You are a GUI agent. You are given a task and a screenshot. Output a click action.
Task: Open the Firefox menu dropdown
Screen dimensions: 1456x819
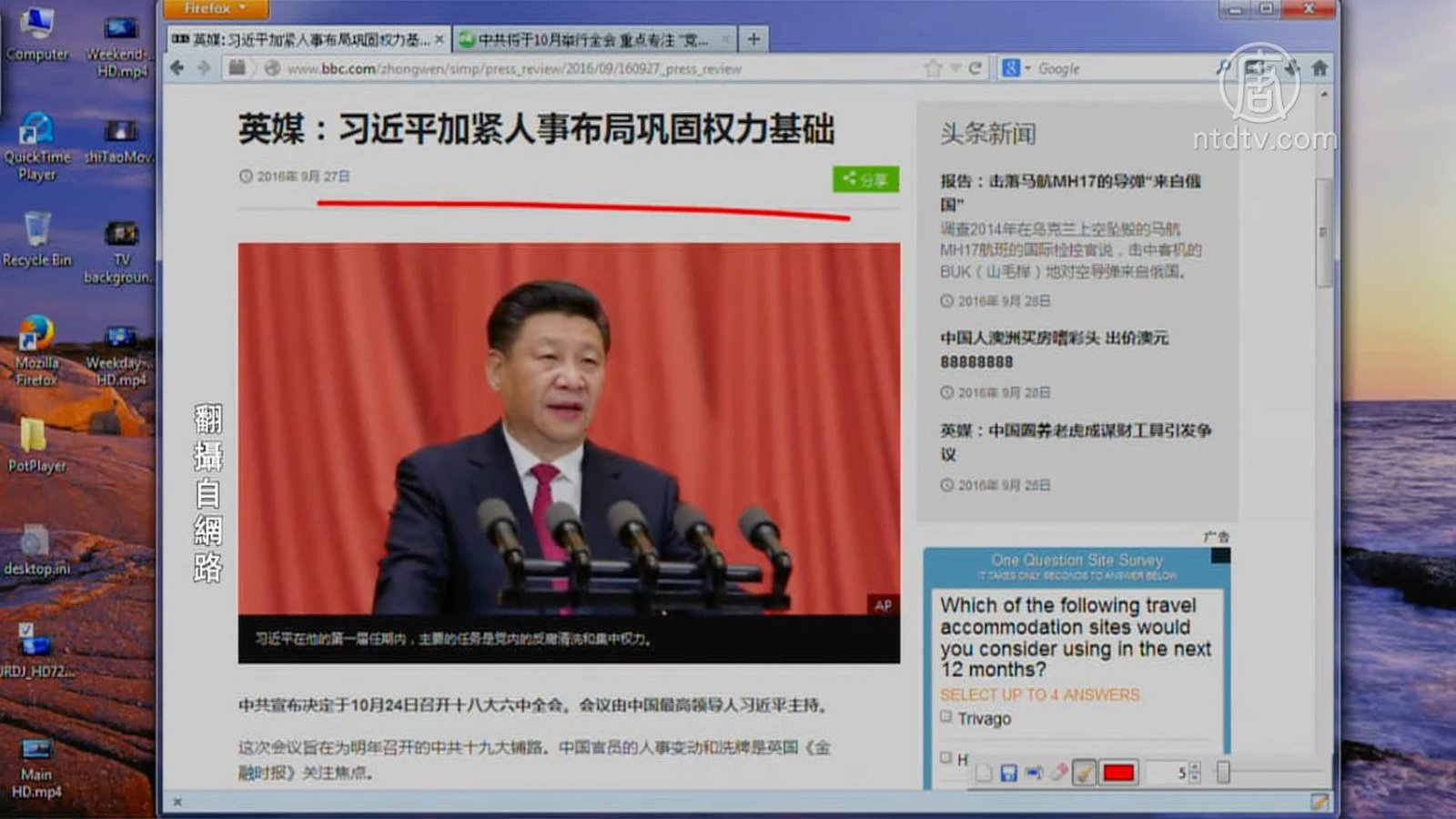(x=215, y=9)
